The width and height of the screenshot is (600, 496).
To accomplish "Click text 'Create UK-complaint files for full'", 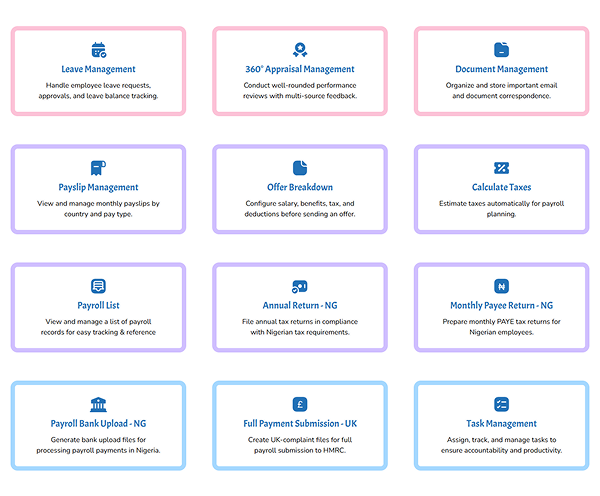I will [x=300, y=440].
